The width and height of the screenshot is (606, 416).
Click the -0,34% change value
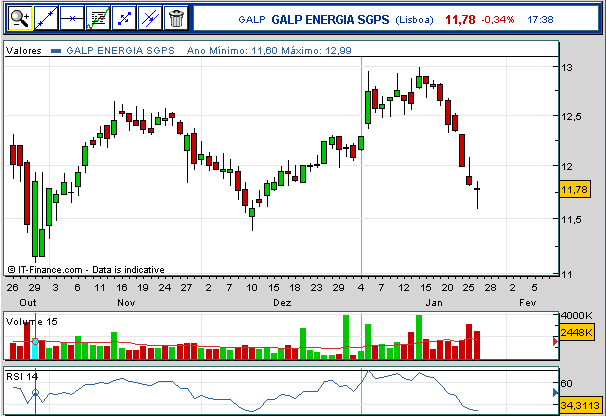coord(498,20)
